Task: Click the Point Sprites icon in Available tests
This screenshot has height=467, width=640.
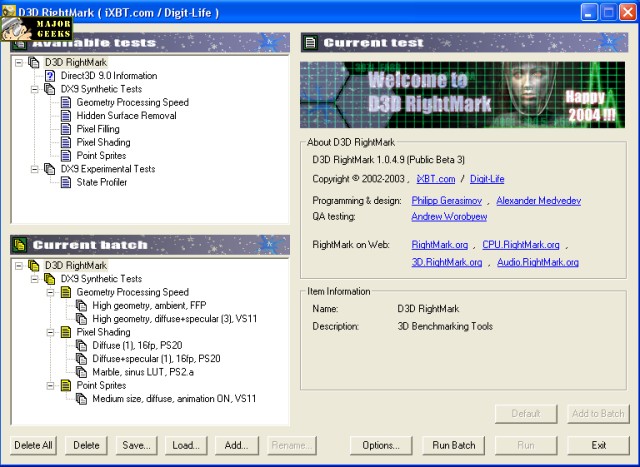Action: [66, 156]
